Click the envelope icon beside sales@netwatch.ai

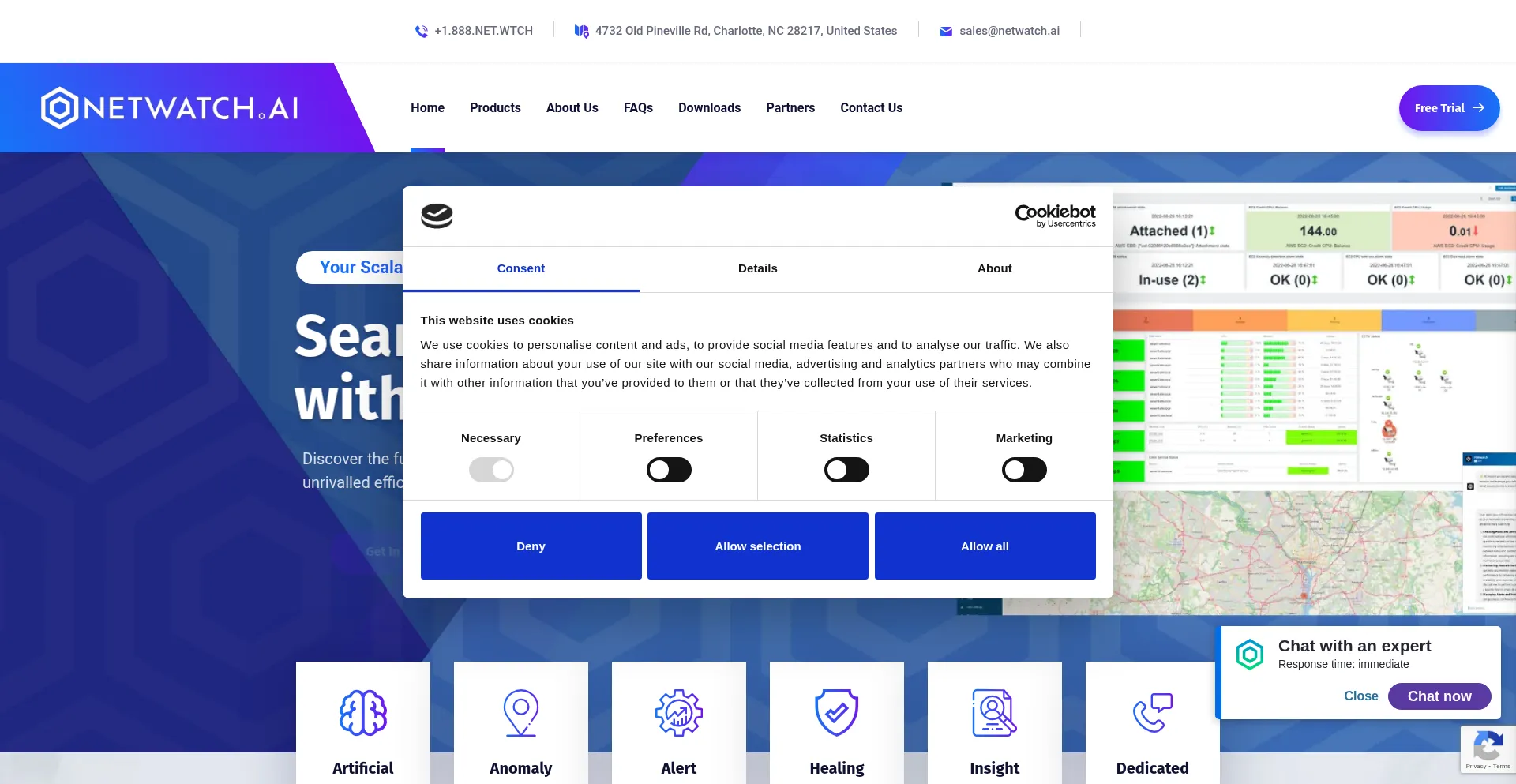point(946,32)
